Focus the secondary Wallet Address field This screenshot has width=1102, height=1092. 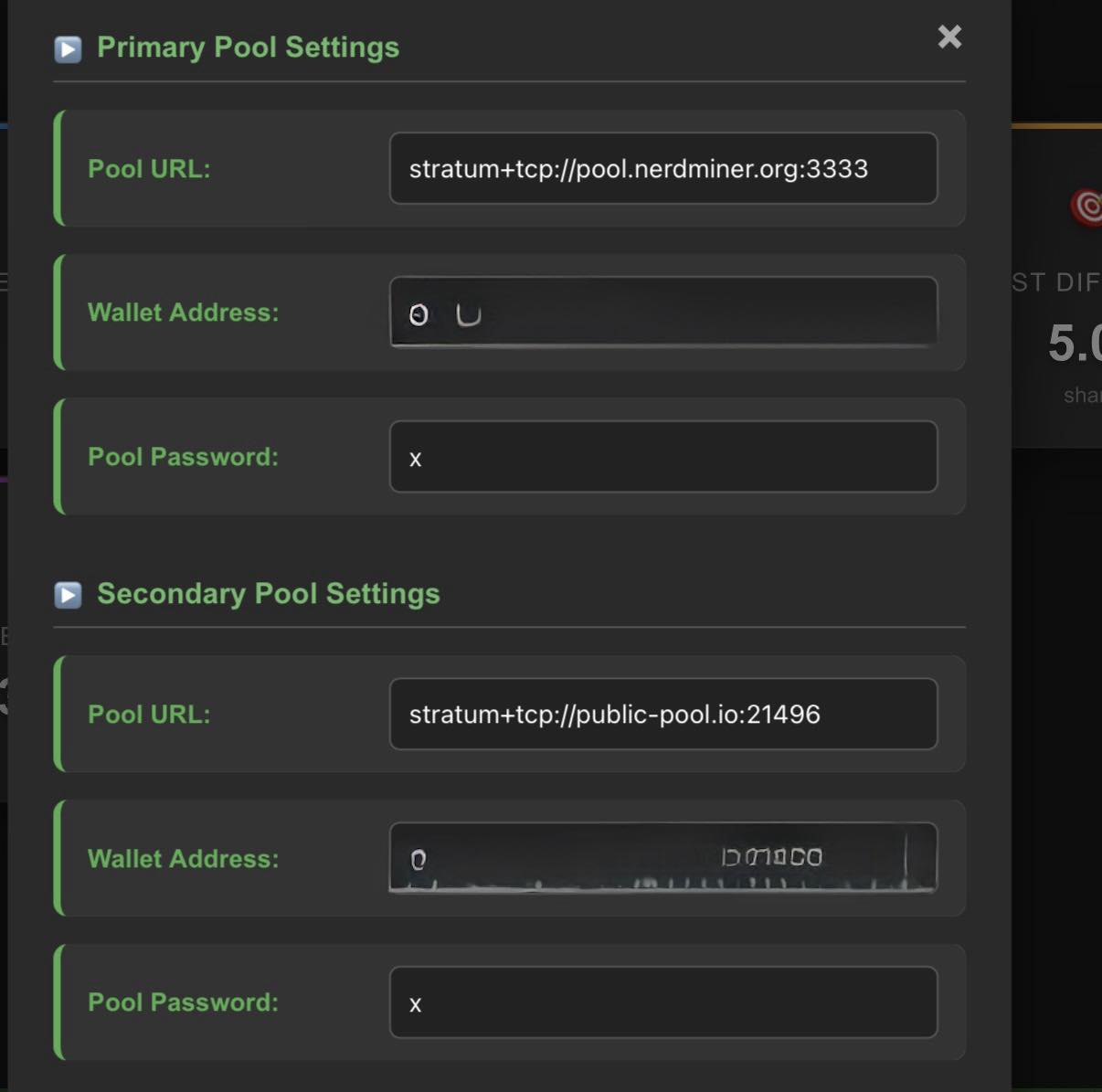[x=663, y=858]
